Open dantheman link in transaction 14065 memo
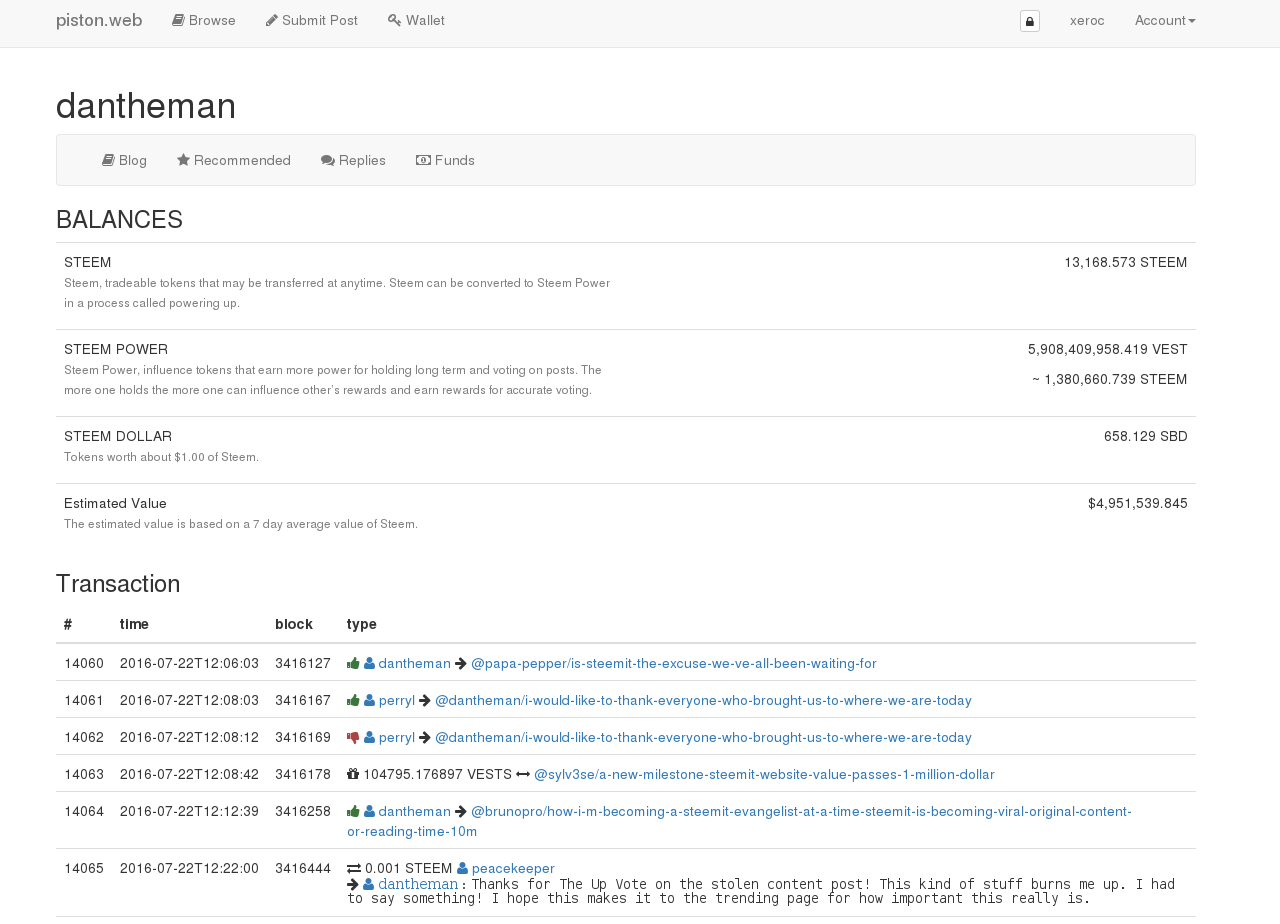This screenshot has height=924, width=1280. coord(418,884)
